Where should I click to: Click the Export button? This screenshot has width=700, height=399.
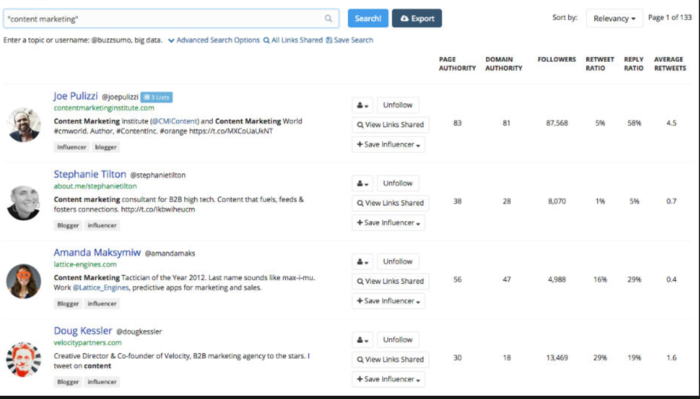point(417,18)
